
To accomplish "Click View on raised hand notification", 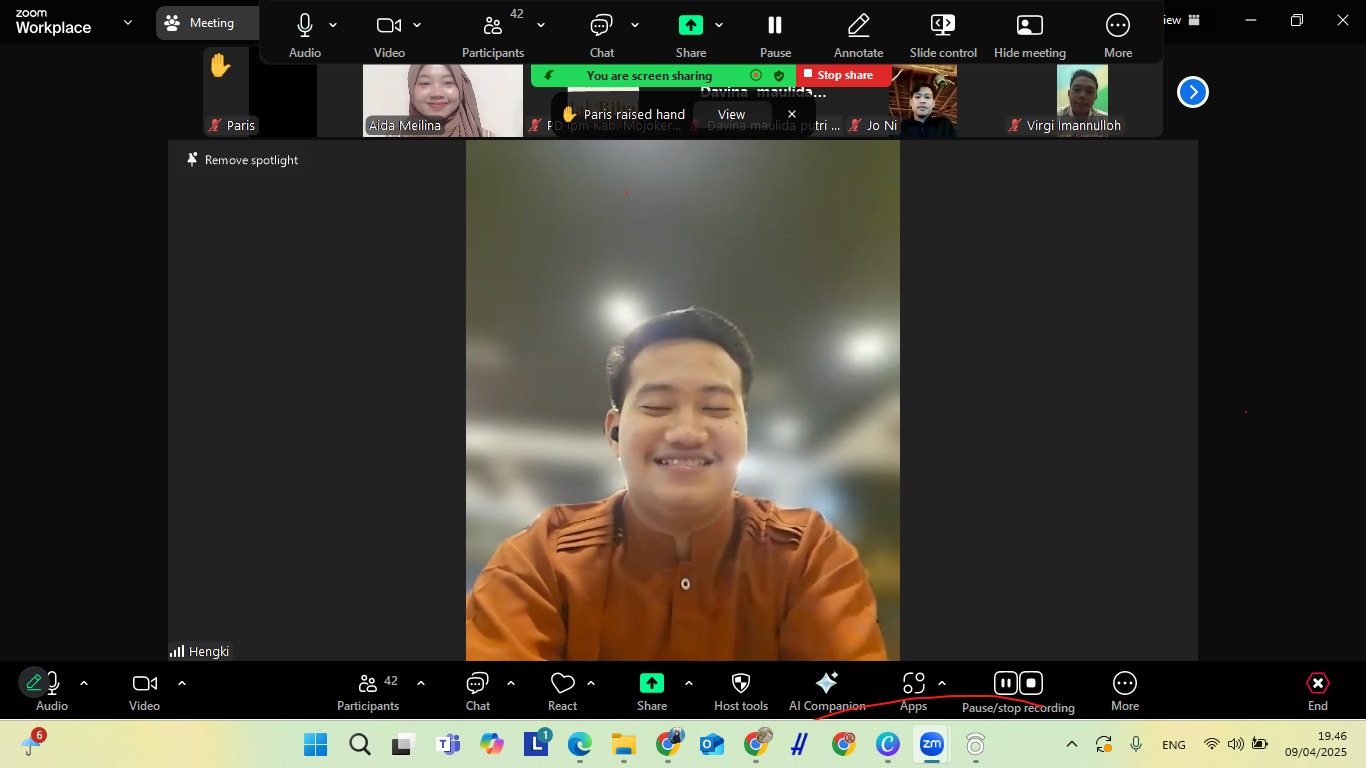I will (x=731, y=115).
